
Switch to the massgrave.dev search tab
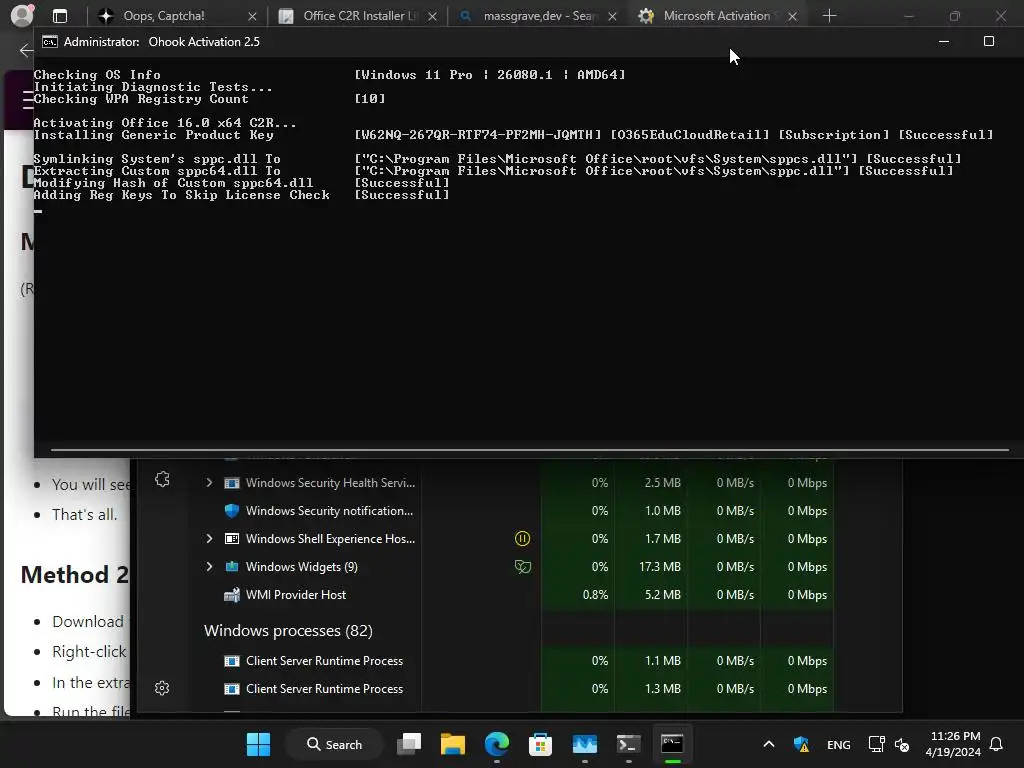(x=537, y=16)
